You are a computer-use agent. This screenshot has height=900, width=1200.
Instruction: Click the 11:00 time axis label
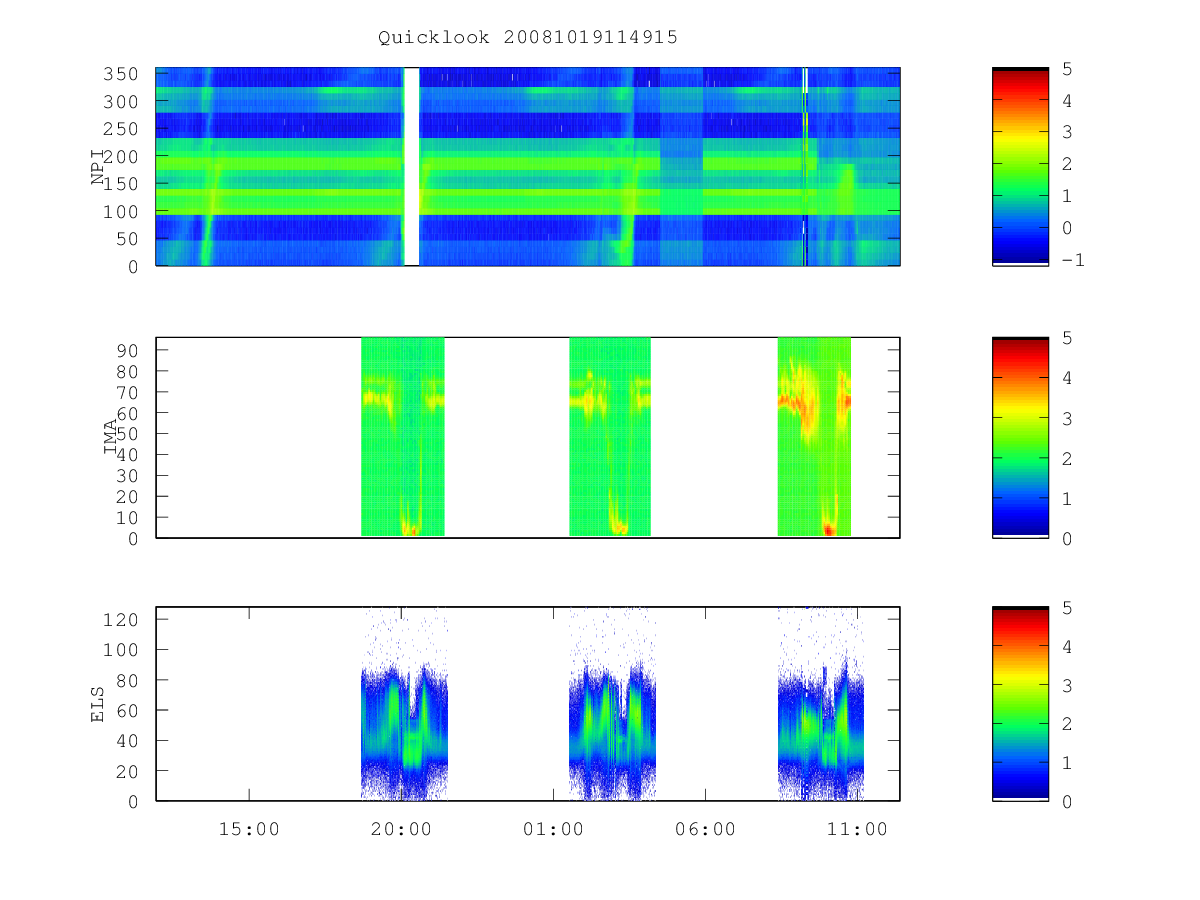click(x=857, y=829)
